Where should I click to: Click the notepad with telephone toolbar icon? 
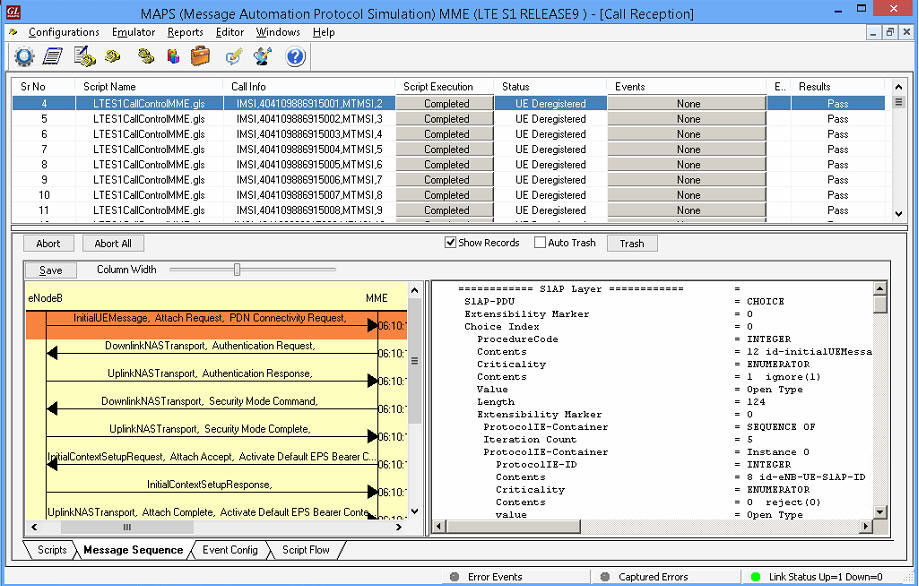[85, 56]
